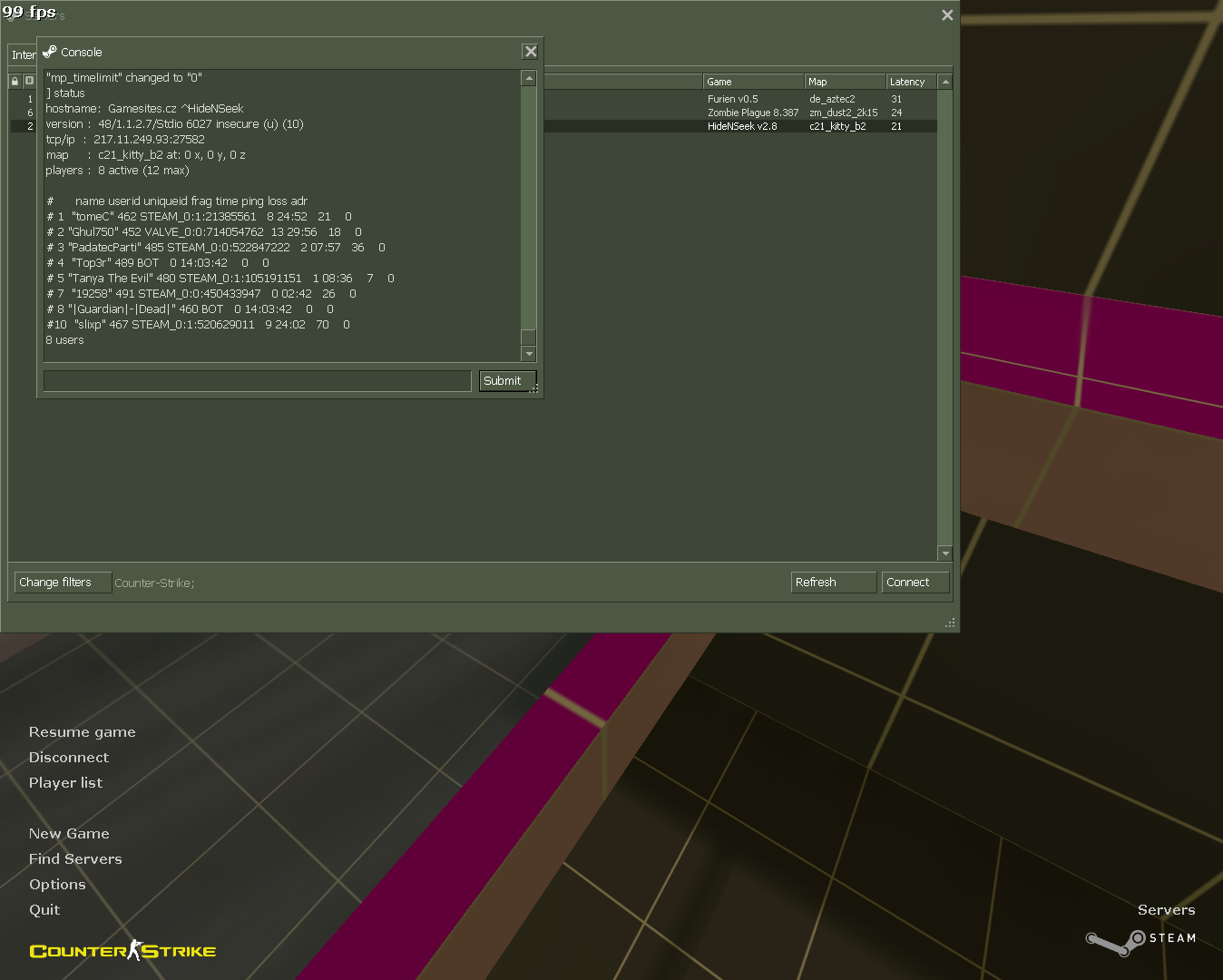Image resolution: width=1223 pixels, height=980 pixels.
Task: Click the Steam logo at bottom right
Action: [1140, 940]
